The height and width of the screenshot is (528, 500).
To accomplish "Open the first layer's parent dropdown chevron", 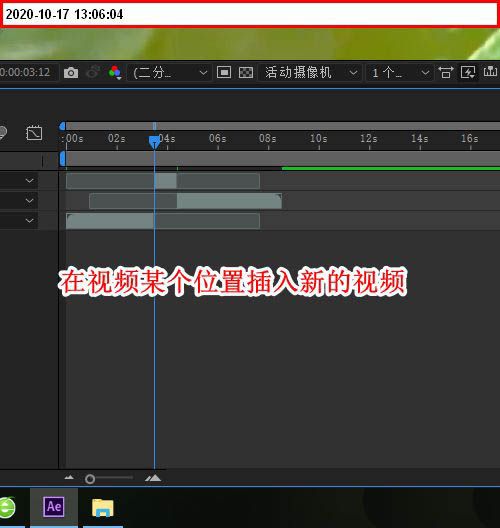I will click(x=30, y=181).
